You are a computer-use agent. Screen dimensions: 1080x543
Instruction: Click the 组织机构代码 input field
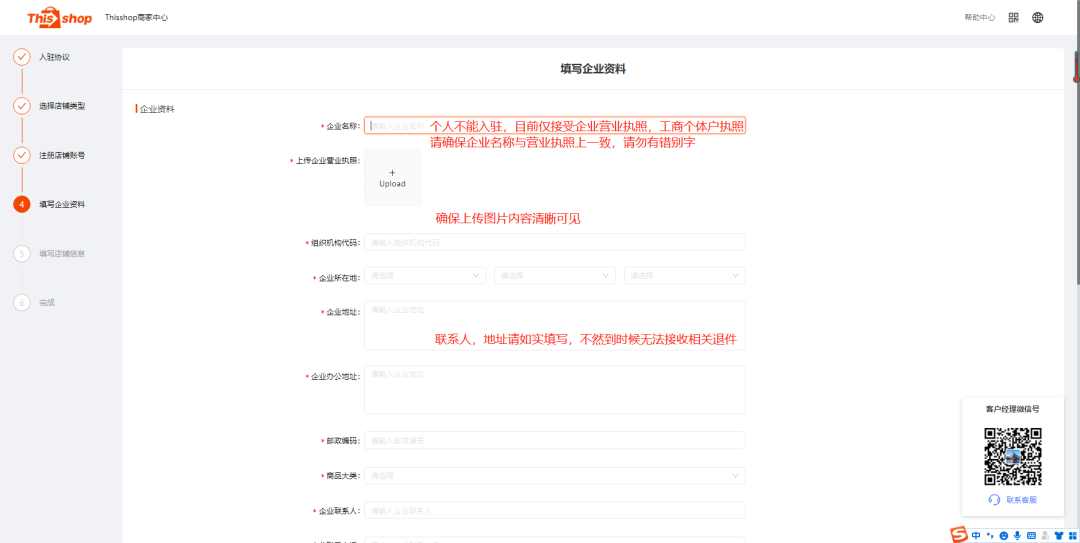[x=554, y=242]
